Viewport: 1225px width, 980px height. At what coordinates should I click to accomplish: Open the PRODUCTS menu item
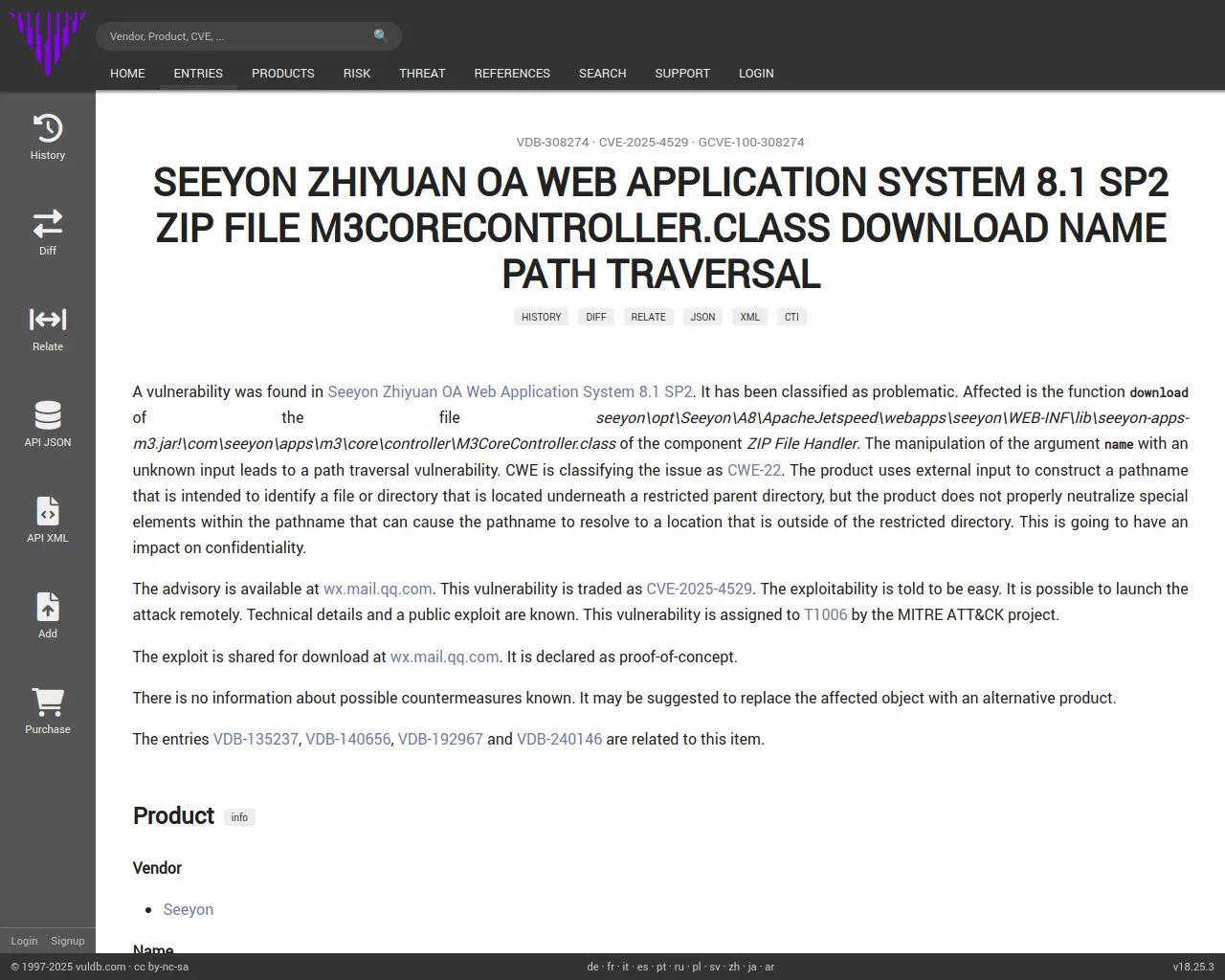(283, 73)
